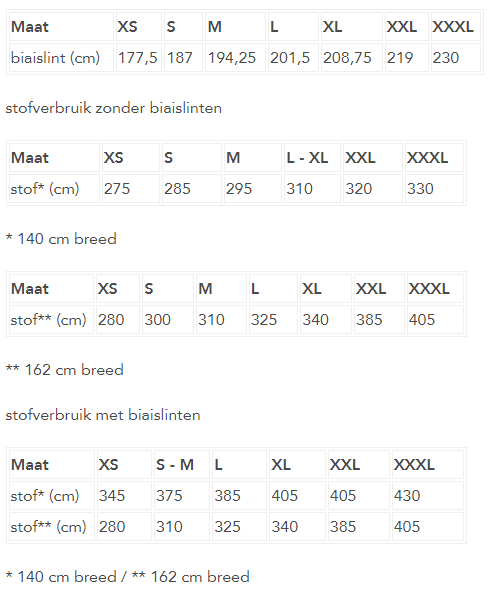The height and width of the screenshot is (614, 494).
Task: Select the 405 cell in the 162 cm table
Action: point(422,320)
